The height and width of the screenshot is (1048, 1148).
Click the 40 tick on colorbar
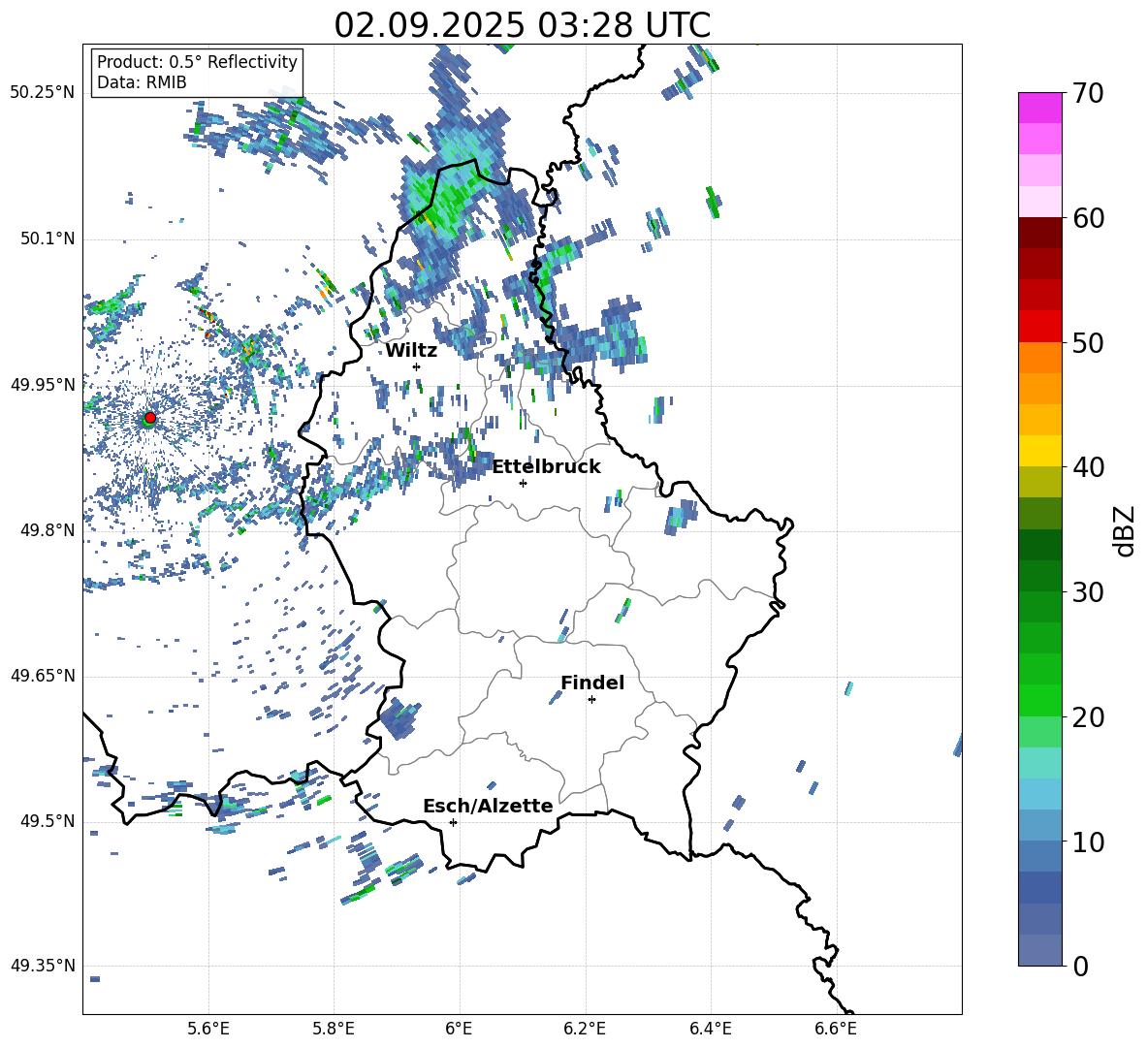pos(1088,467)
